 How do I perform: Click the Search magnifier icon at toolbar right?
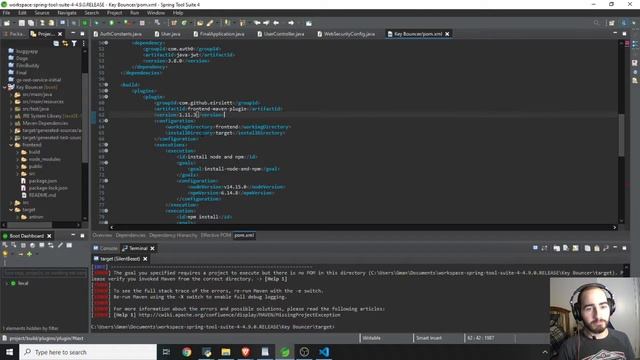click(x=596, y=23)
